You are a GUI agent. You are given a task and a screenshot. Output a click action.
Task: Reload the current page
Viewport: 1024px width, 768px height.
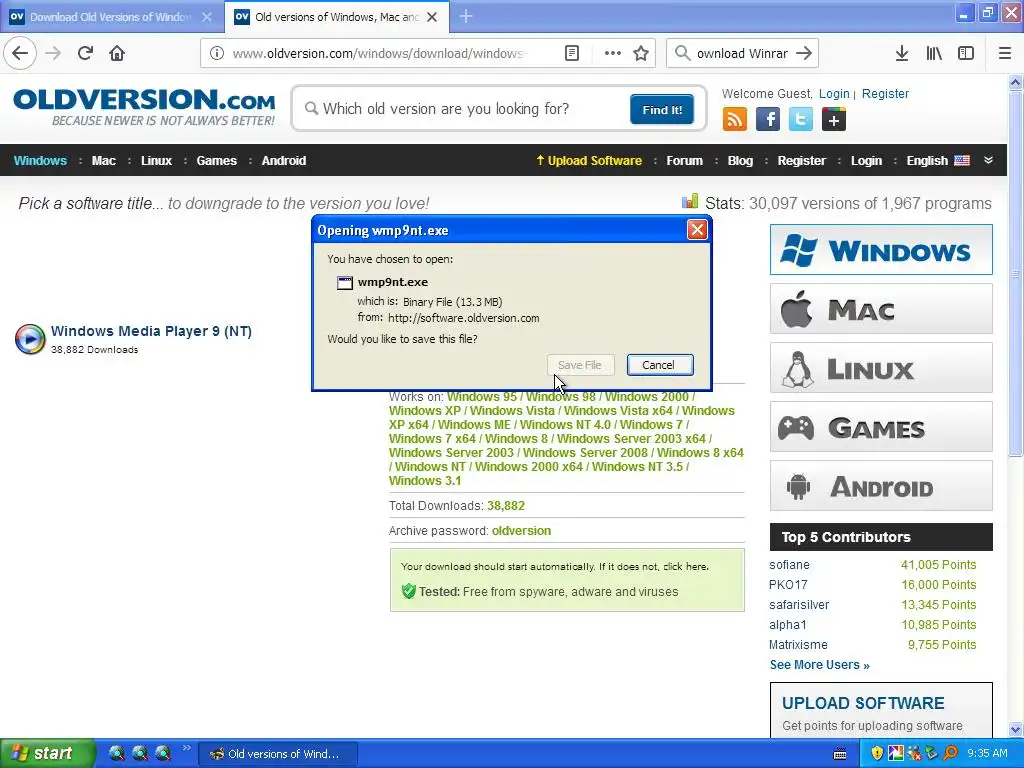pyautogui.click(x=85, y=53)
